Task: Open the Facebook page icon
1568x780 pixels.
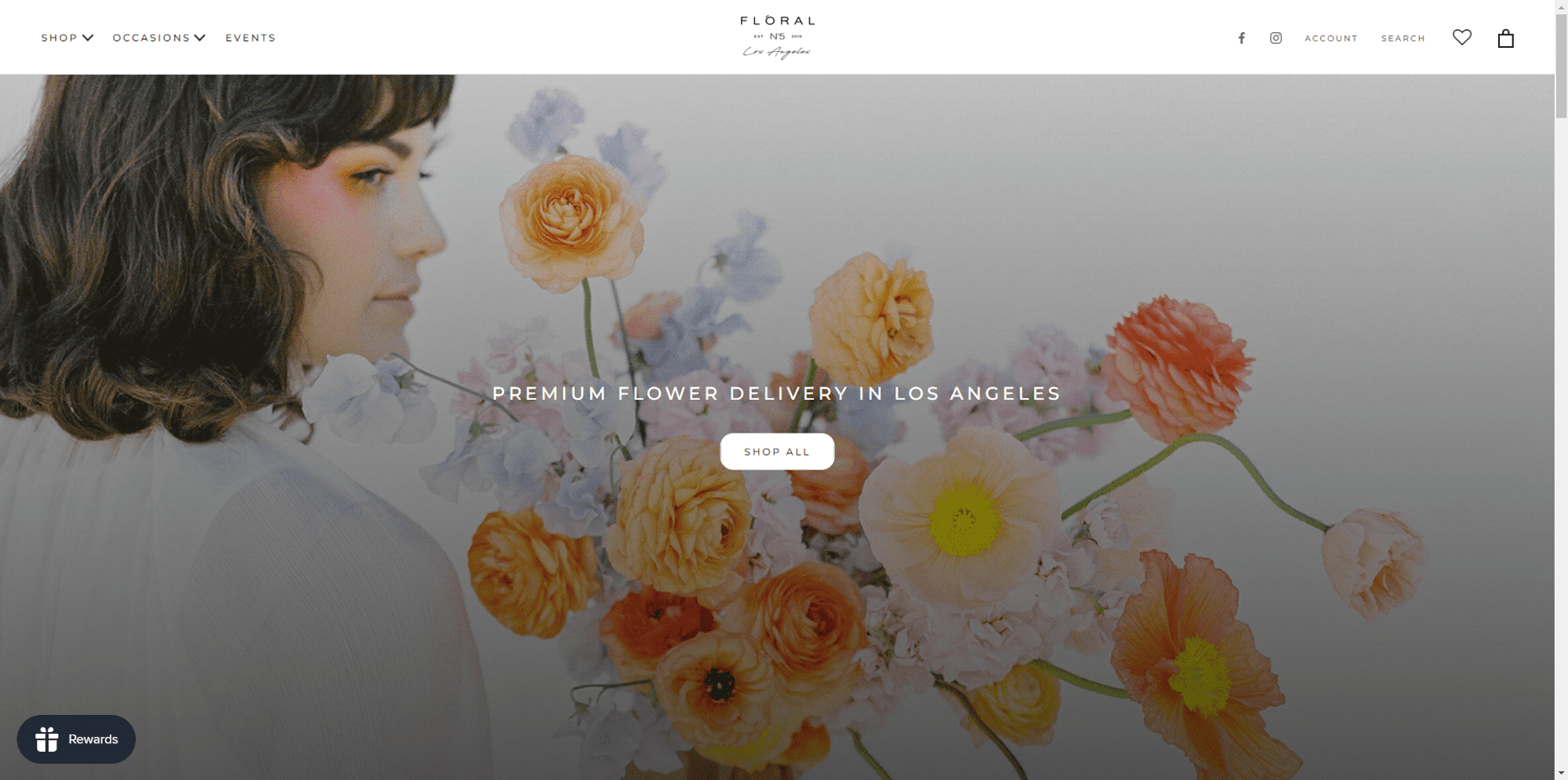Action: click(x=1241, y=38)
